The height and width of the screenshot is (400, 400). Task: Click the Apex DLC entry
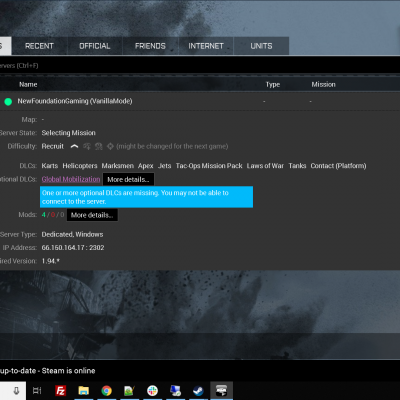coord(146,166)
